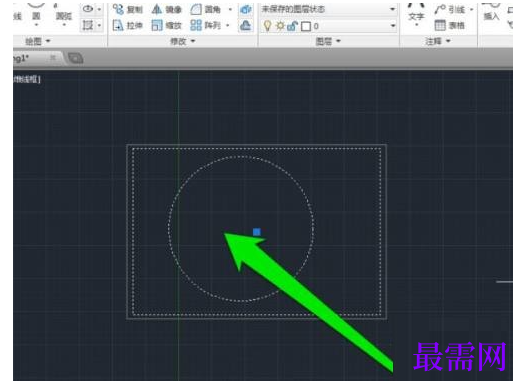525x388 pixels.
Task: Select the Array (阵列) tool
Action: click(x=205, y=25)
